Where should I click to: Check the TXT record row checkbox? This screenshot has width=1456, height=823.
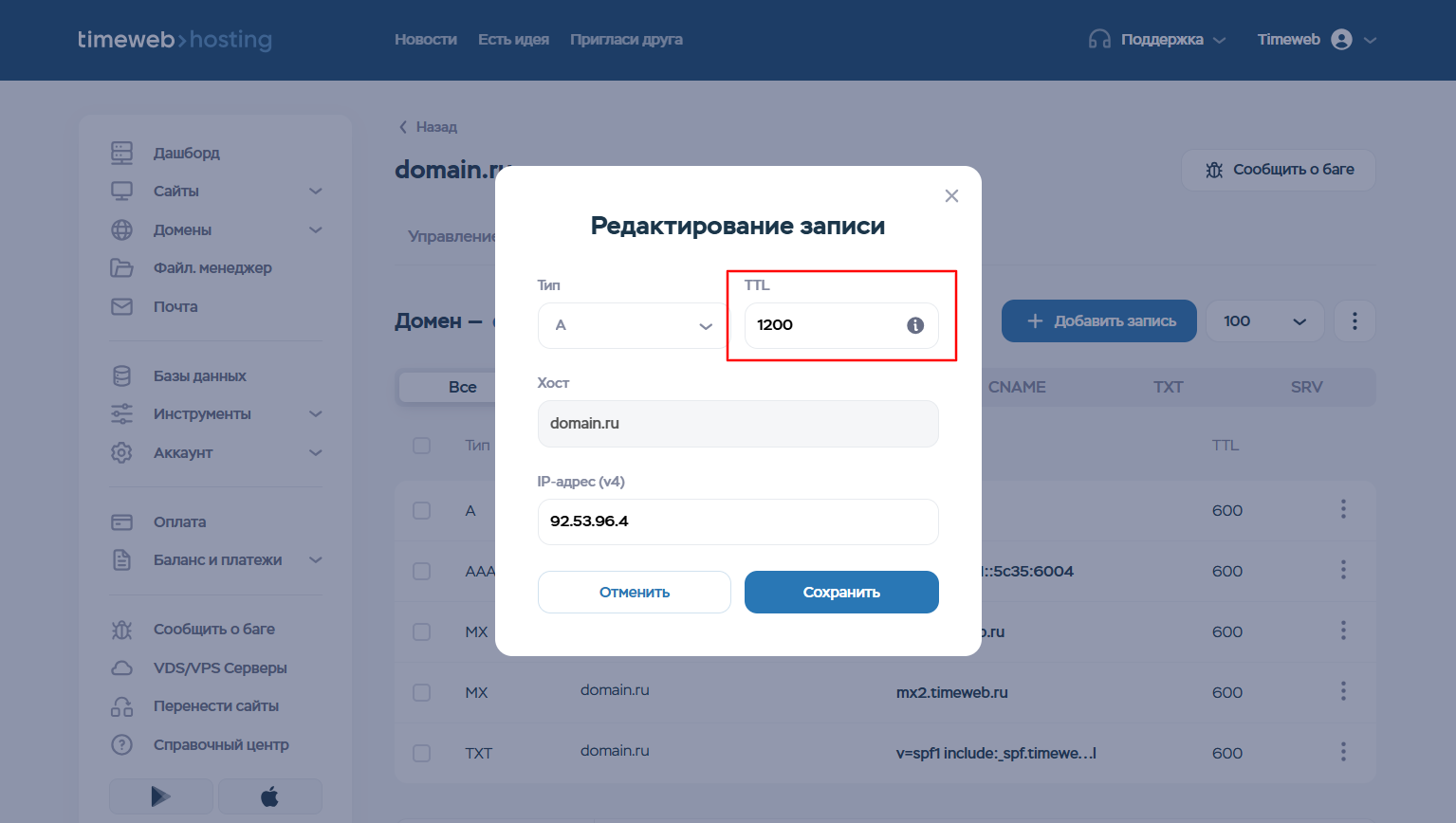(x=422, y=754)
